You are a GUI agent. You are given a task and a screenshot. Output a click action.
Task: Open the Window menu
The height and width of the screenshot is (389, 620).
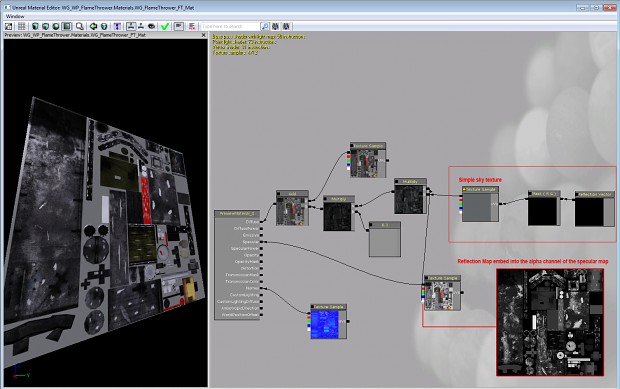tap(15, 16)
